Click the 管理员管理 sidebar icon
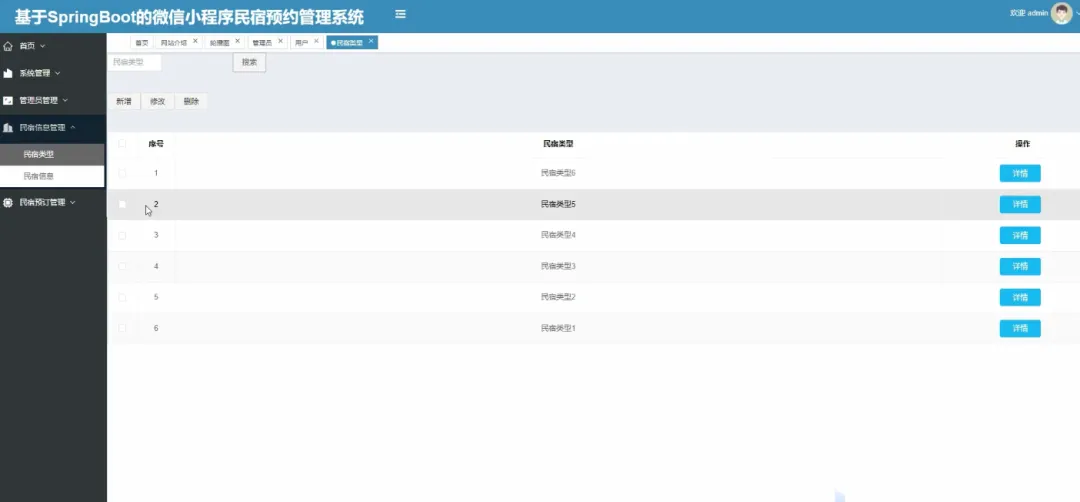The width and height of the screenshot is (1080, 502). click(8, 101)
